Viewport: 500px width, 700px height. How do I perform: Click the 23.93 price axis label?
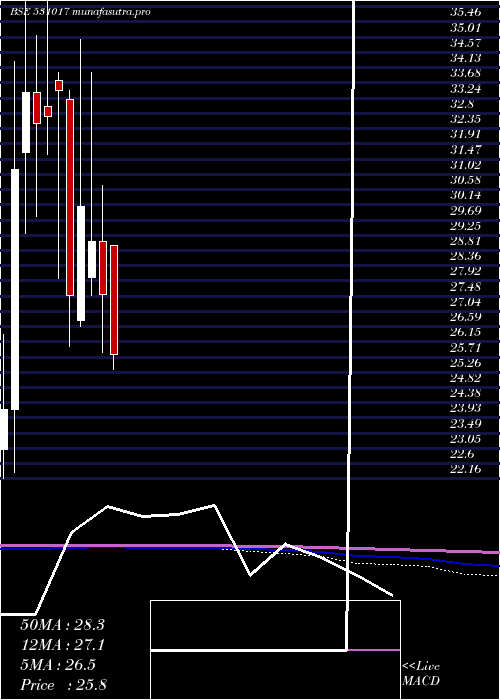pos(465,409)
